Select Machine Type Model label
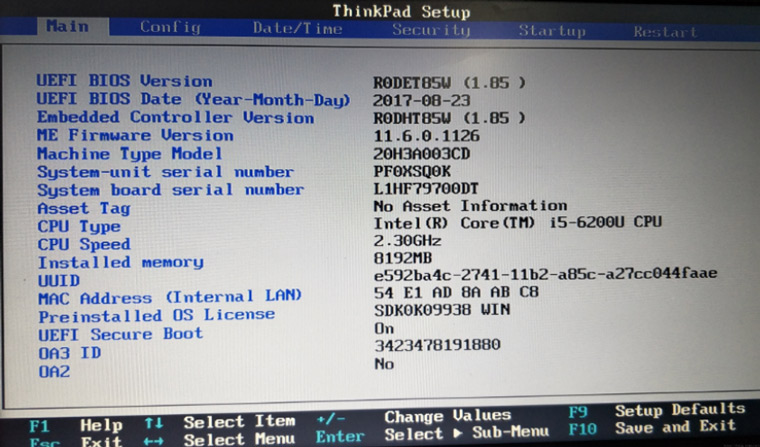Screen dimensions: 760x447 [x=130, y=154]
